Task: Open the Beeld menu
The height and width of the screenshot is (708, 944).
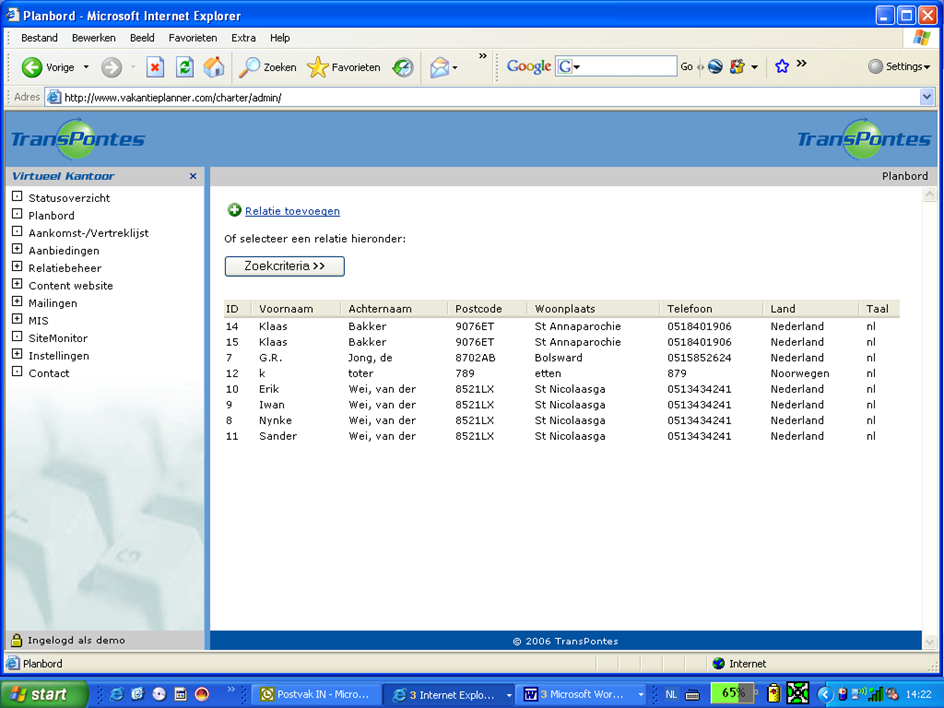Action: 142,38
